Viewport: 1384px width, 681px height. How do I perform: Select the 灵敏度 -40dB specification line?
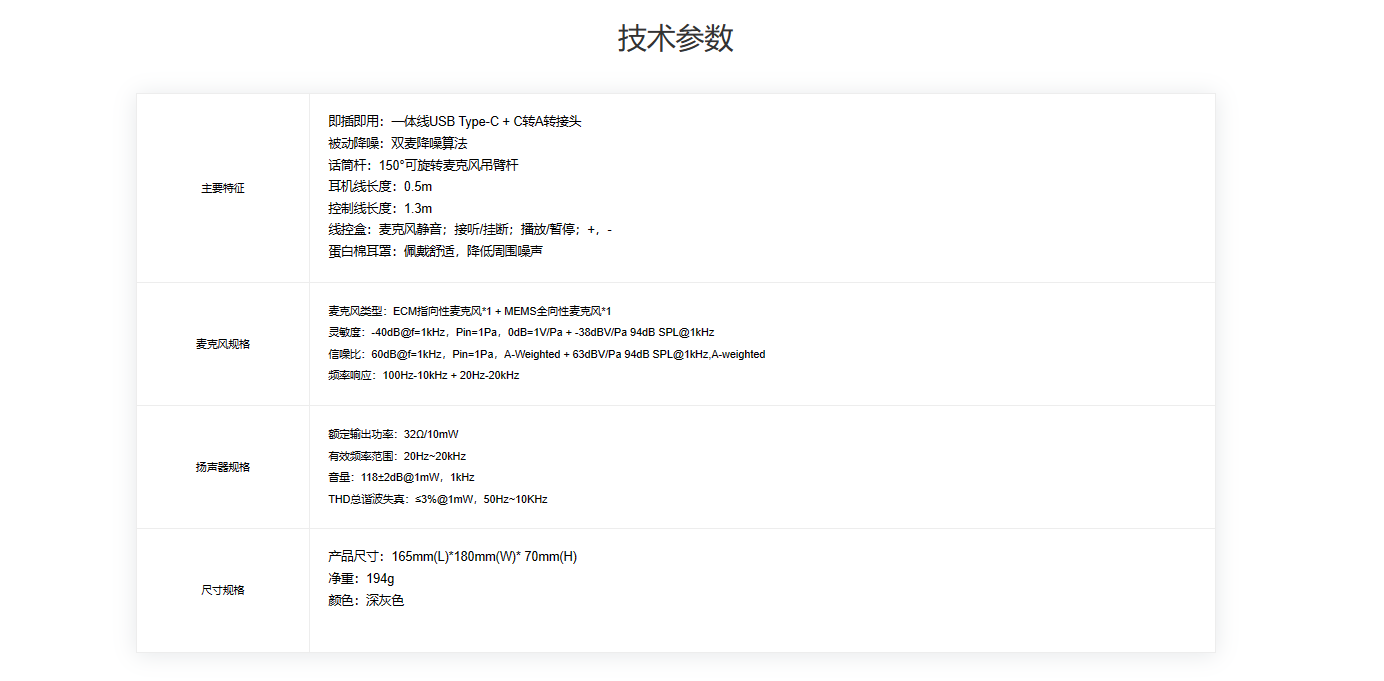pos(521,332)
